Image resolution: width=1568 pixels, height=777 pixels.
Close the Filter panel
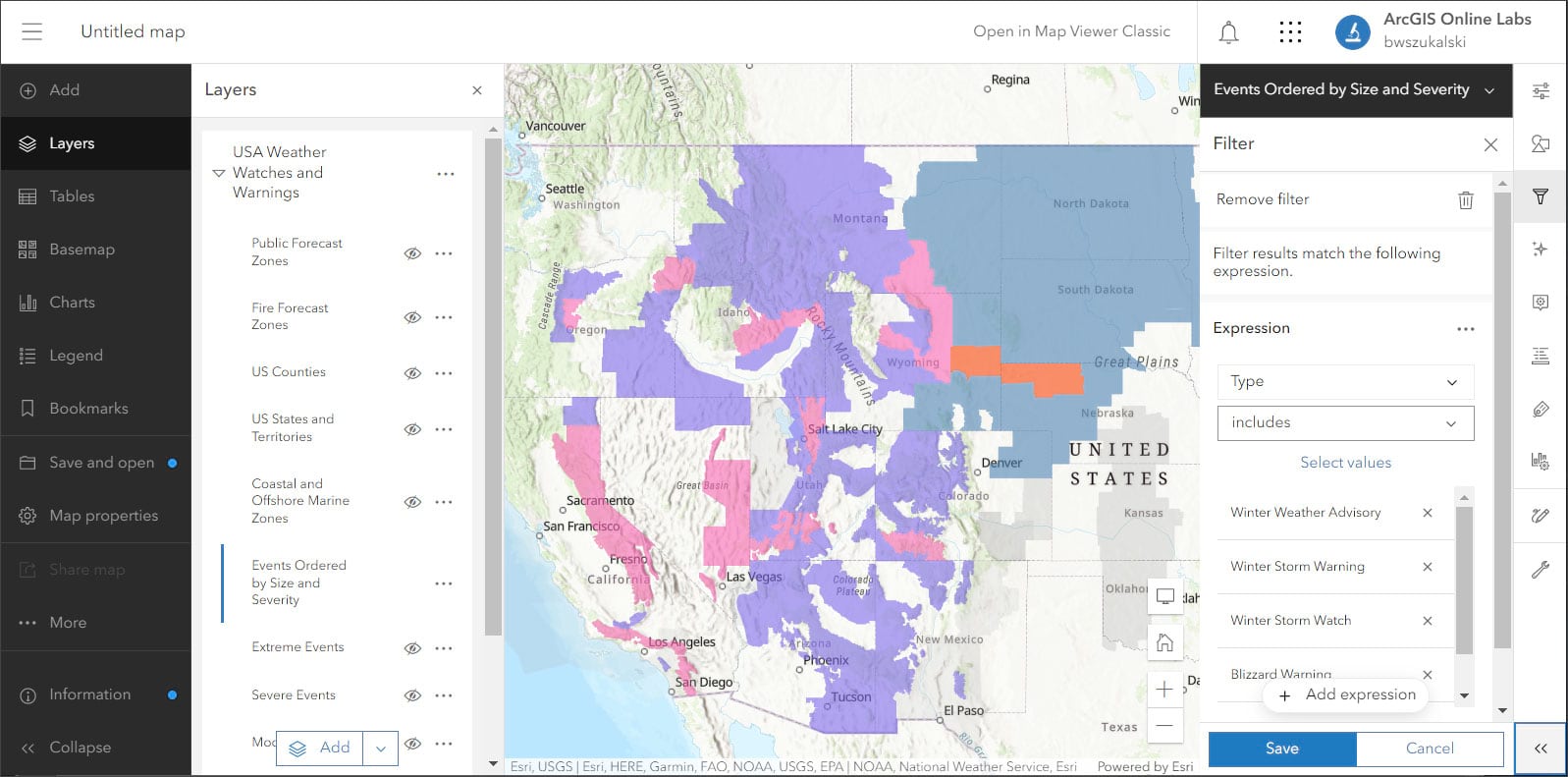point(1490,144)
